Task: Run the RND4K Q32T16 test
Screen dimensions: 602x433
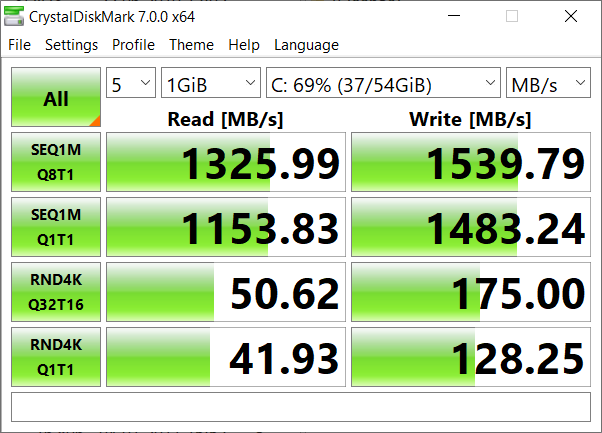Action: [56, 292]
